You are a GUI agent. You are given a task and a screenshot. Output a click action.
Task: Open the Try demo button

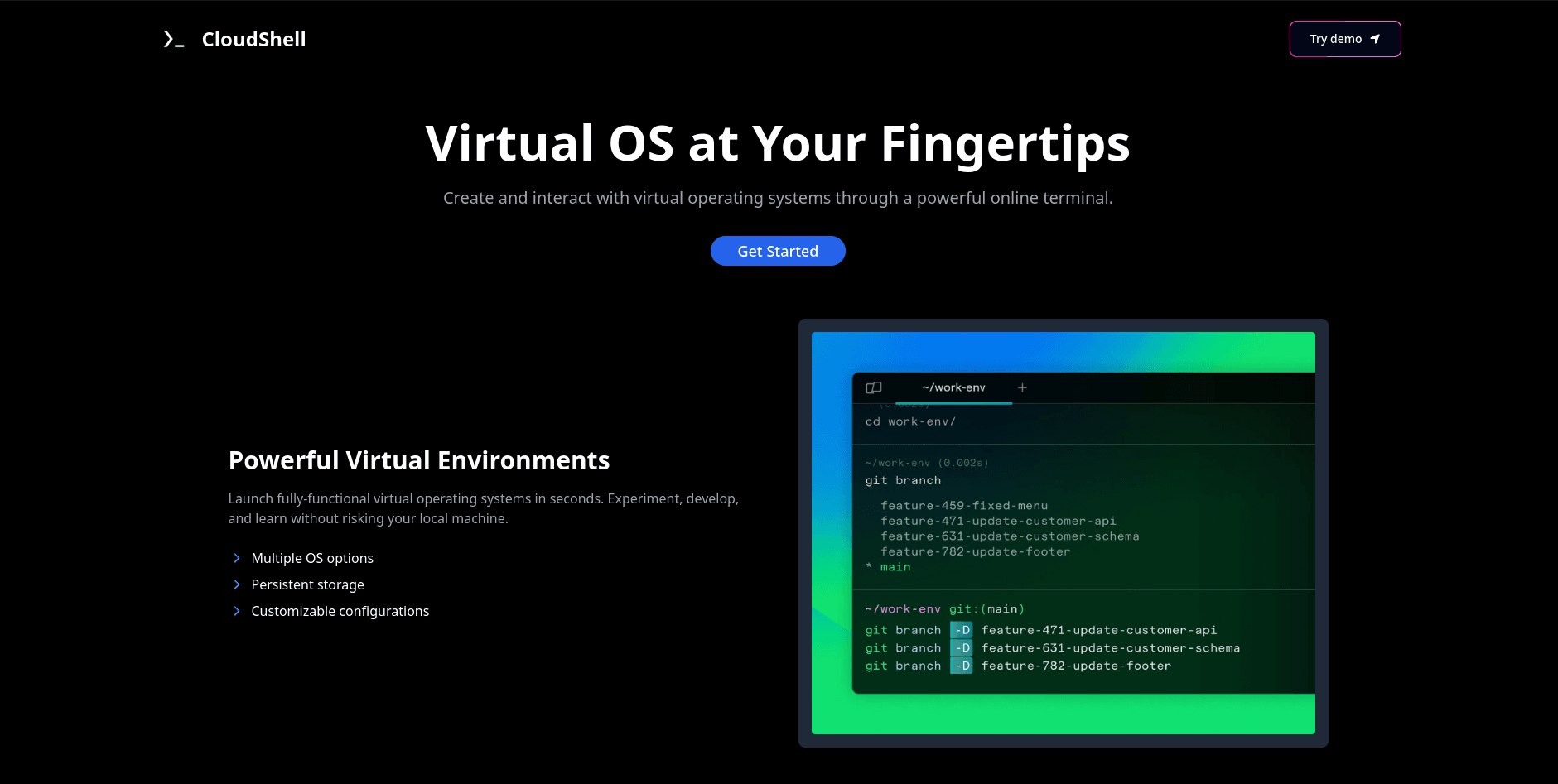click(1344, 39)
